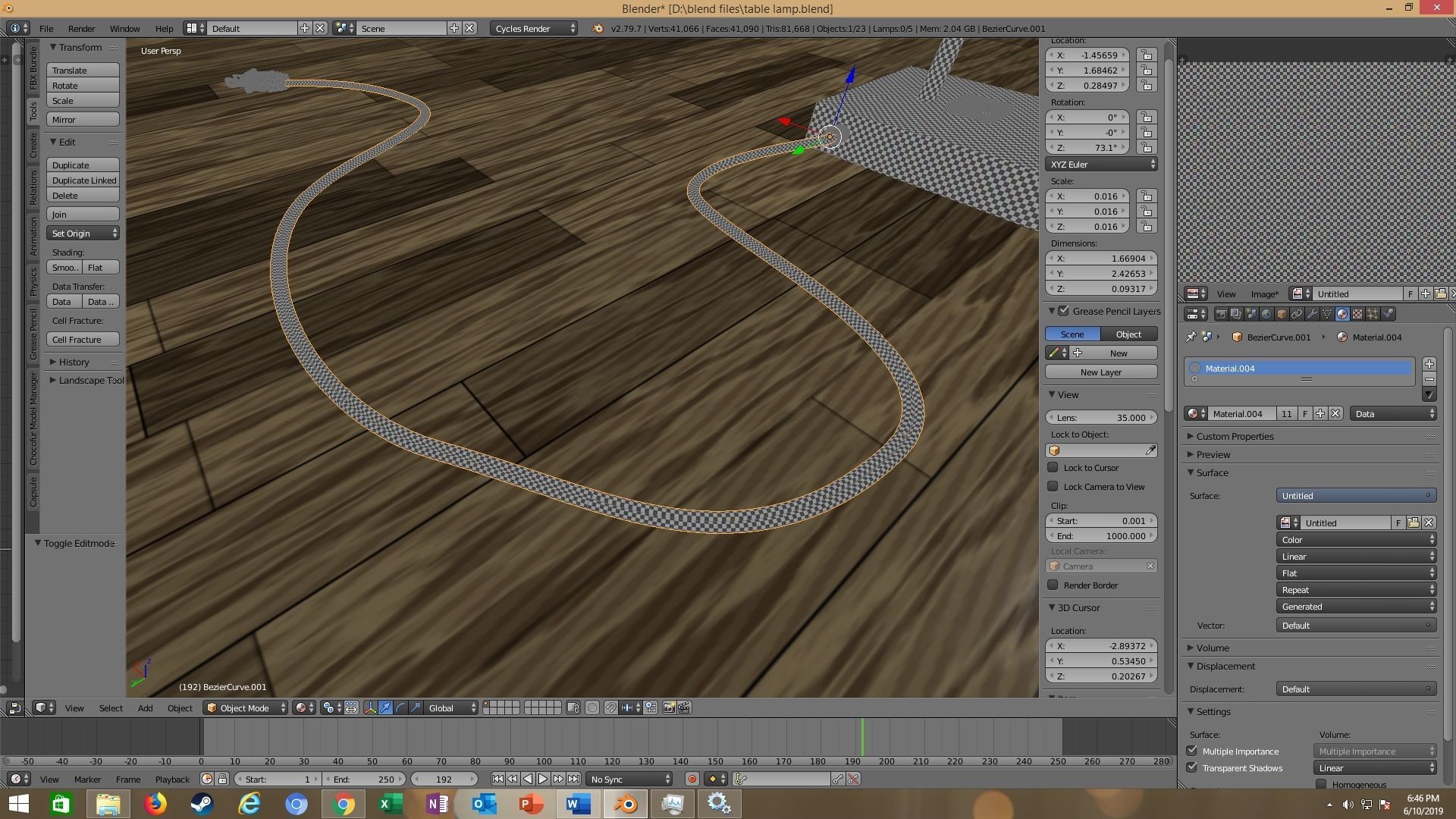Click the New Layer grease pencil button

click(1100, 372)
